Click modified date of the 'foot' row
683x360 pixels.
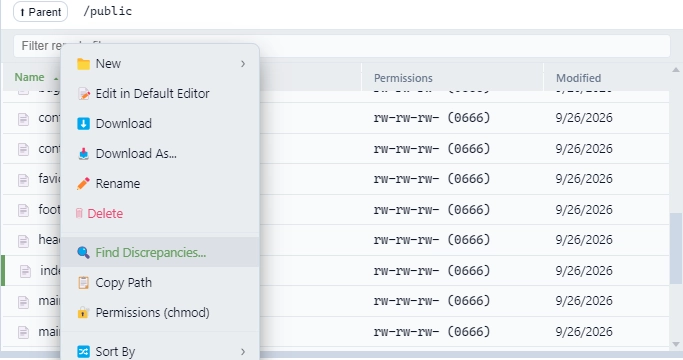584,210
